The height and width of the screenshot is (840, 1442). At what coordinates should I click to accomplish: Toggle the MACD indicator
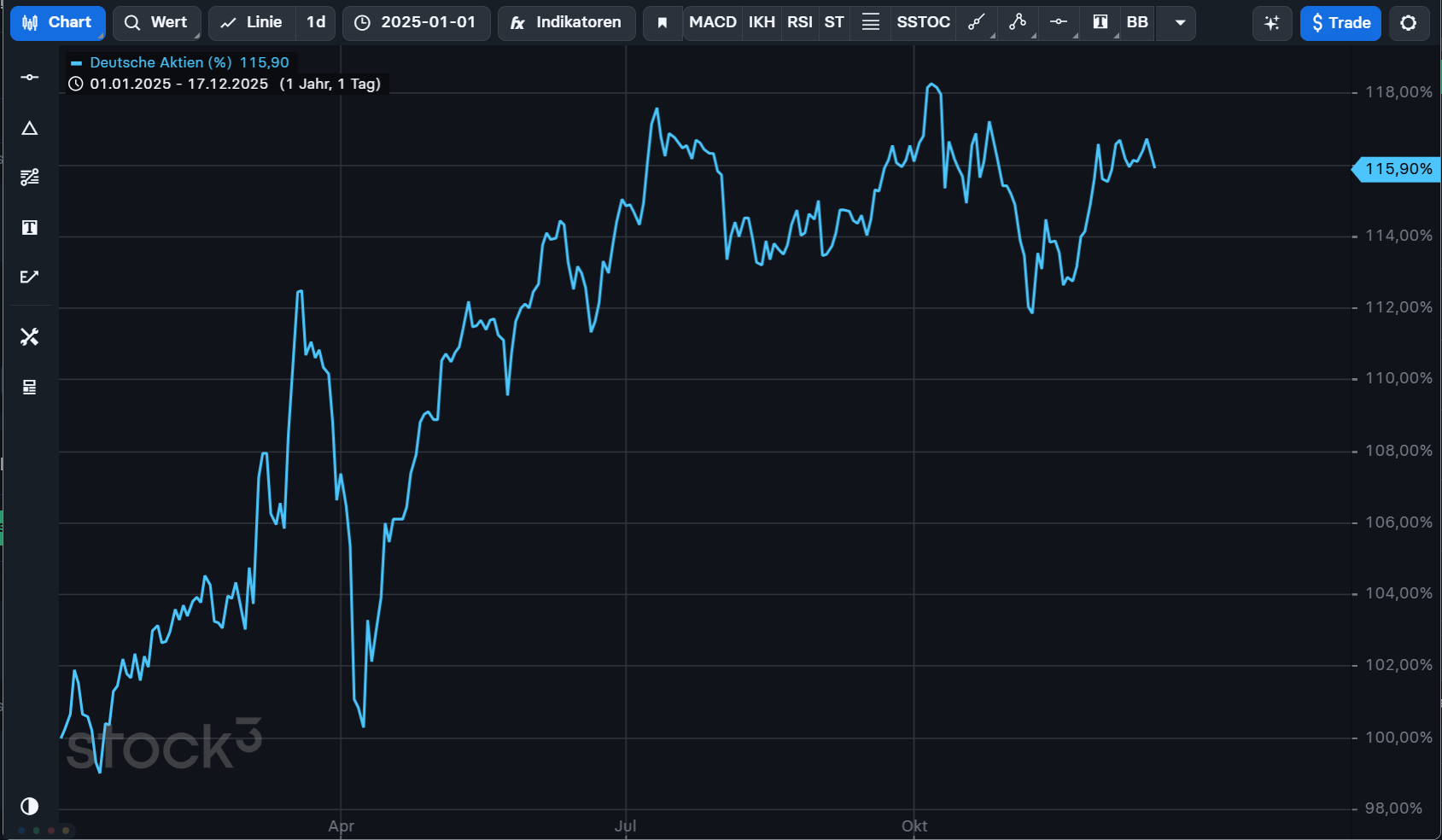(712, 23)
